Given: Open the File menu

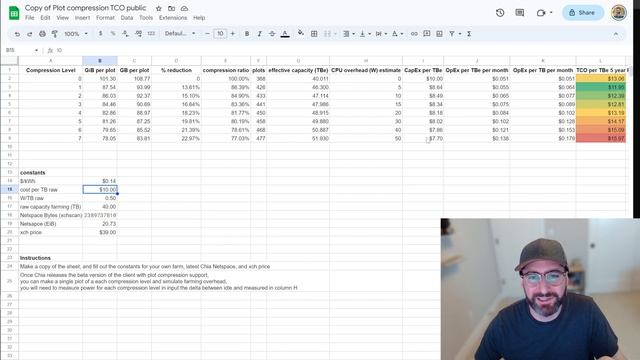Looking at the screenshot, I should pos(30,18).
